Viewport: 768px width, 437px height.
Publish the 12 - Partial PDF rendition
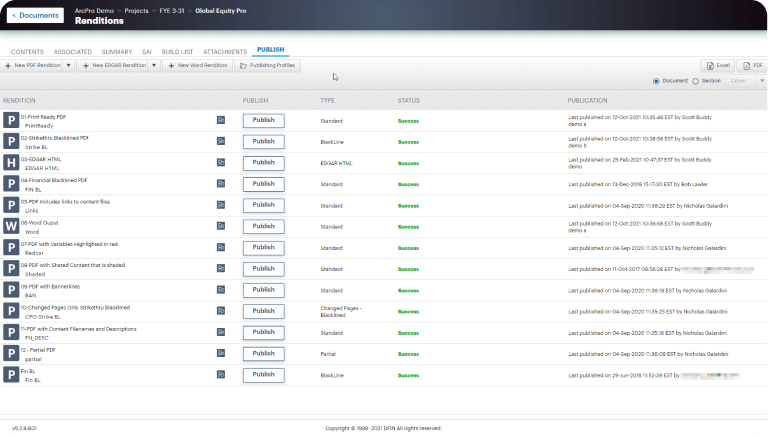tap(264, 354)
